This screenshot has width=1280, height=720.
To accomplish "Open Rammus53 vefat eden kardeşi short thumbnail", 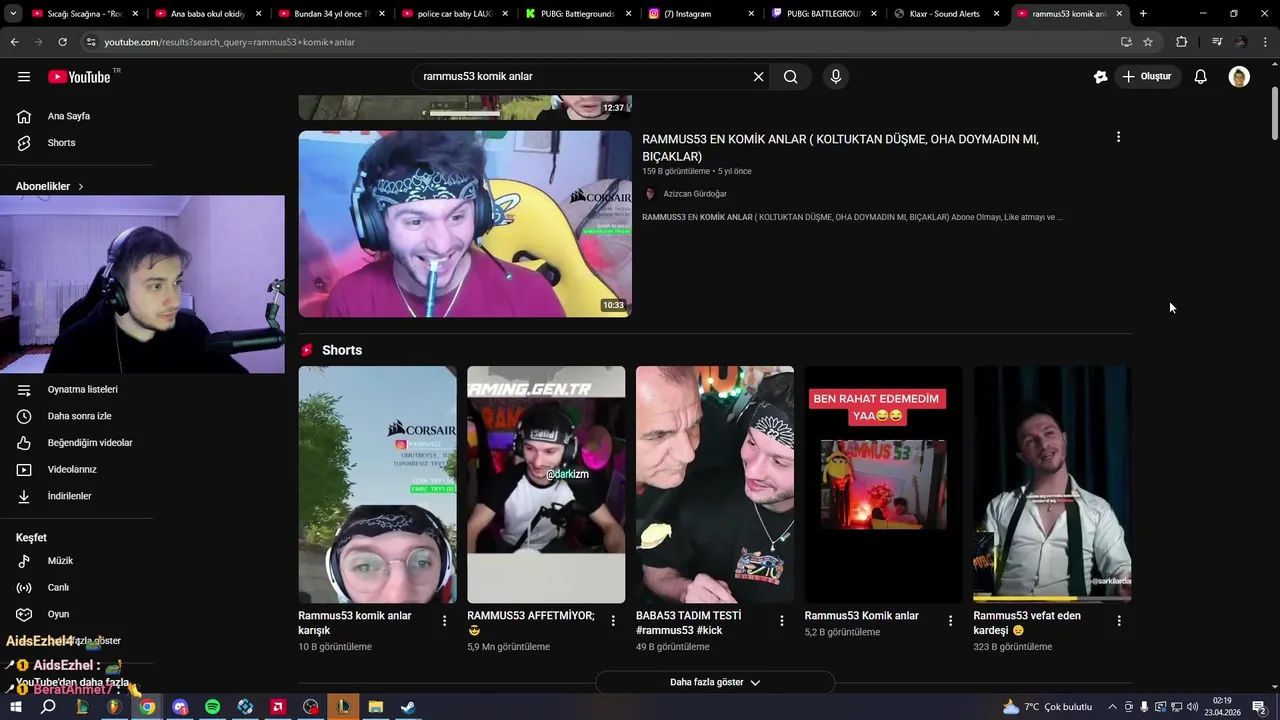I will pyautogui.click(x=1052, y=484).
